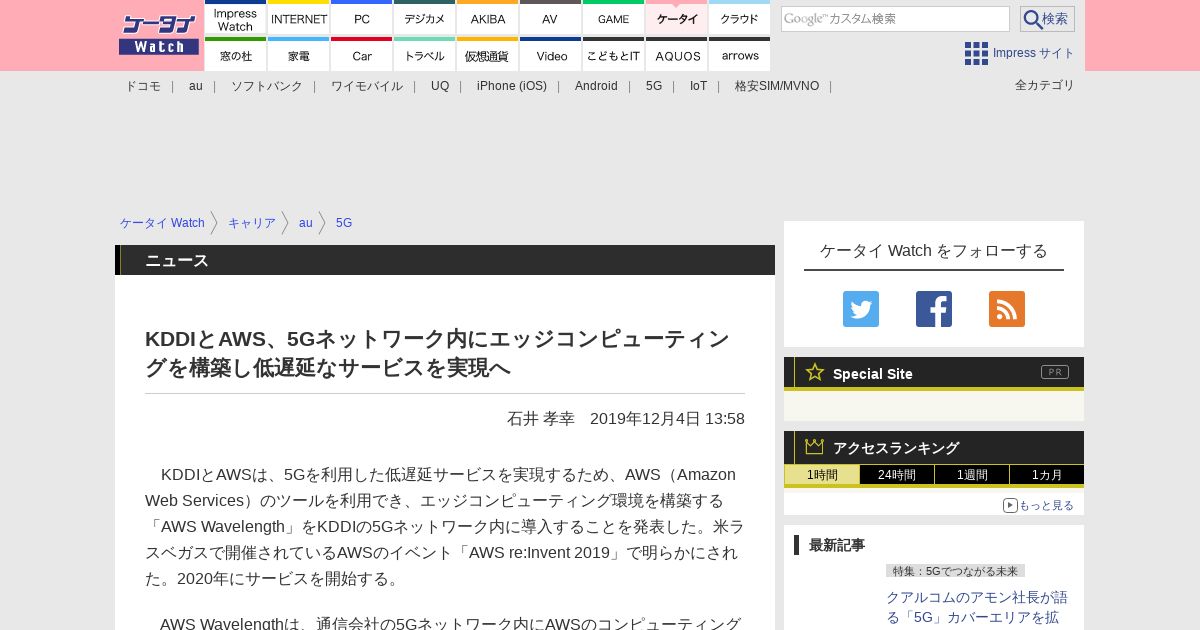The image size is (1200, 630).
Task: Select the 1時間 ranking tab
Action: [x=822, y=475]
